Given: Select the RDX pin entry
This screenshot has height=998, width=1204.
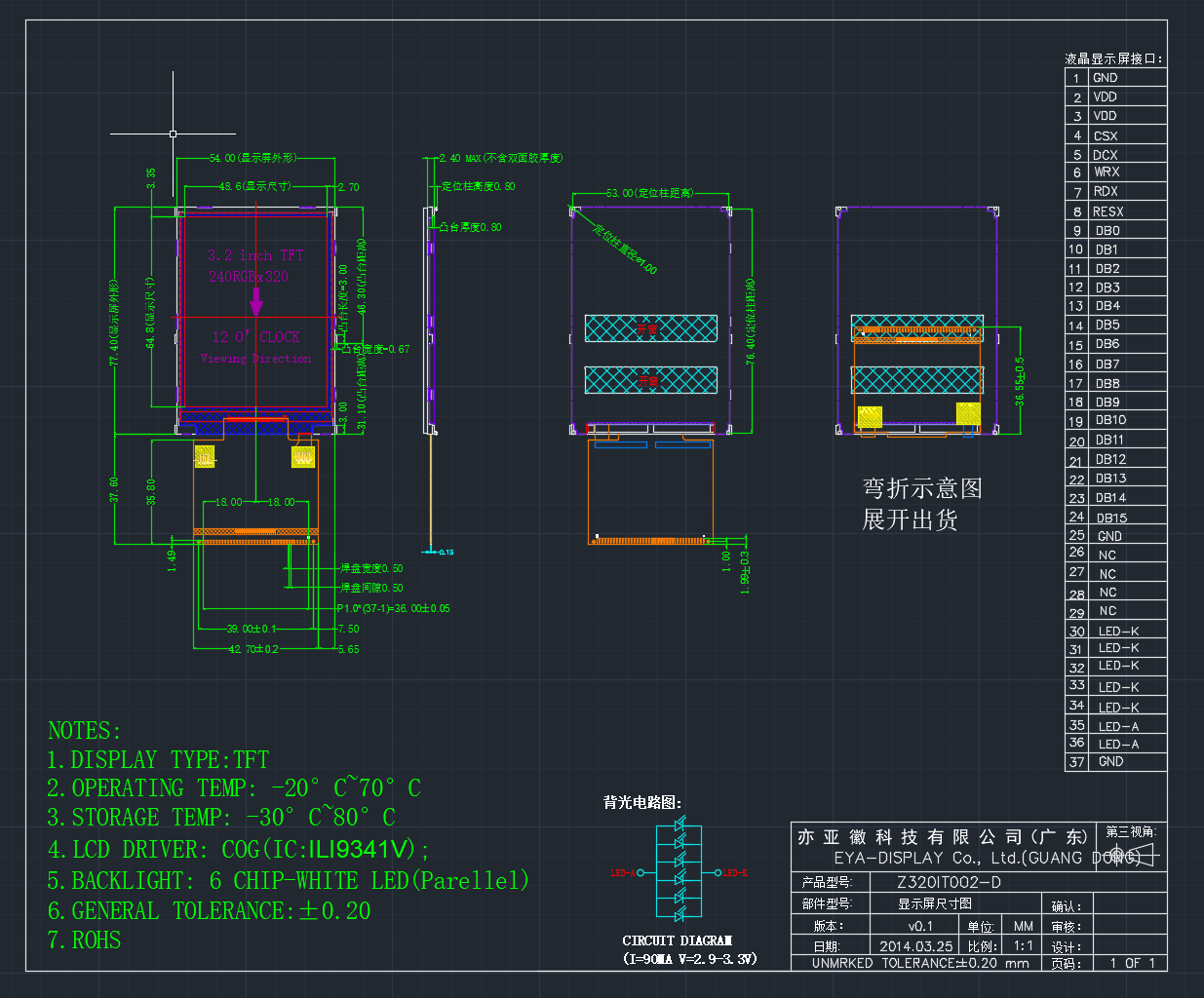Looking at the screenshot, I should pos(1106,191).
